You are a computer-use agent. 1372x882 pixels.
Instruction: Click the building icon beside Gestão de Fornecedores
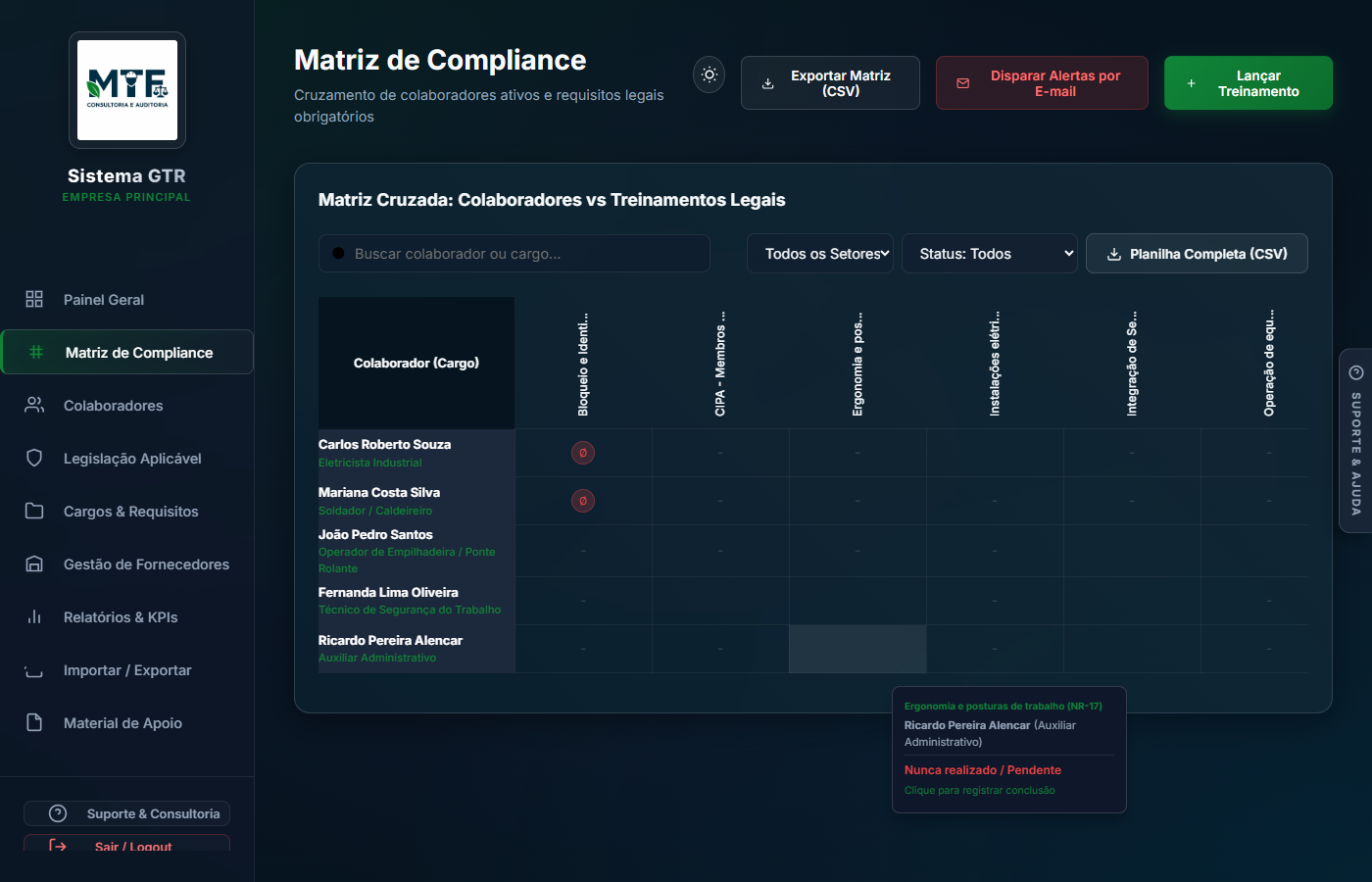(x=34, y=563)
